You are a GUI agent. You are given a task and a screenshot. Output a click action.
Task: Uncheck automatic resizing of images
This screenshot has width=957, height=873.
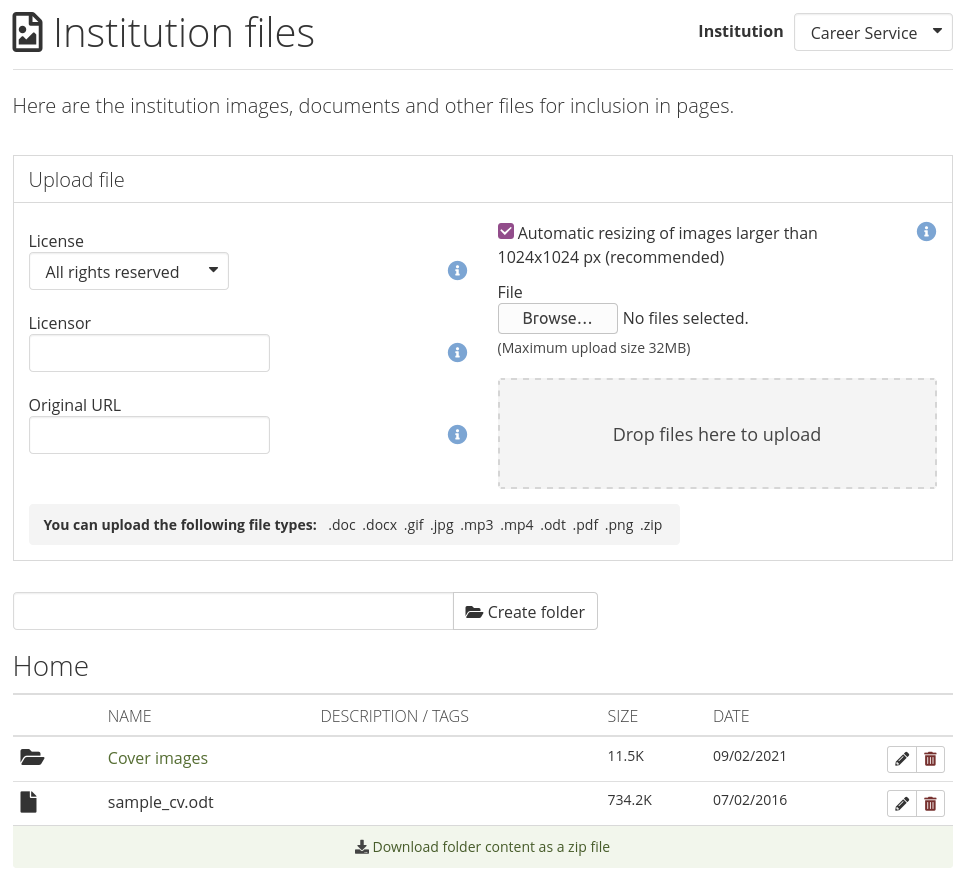pos(506,232)
